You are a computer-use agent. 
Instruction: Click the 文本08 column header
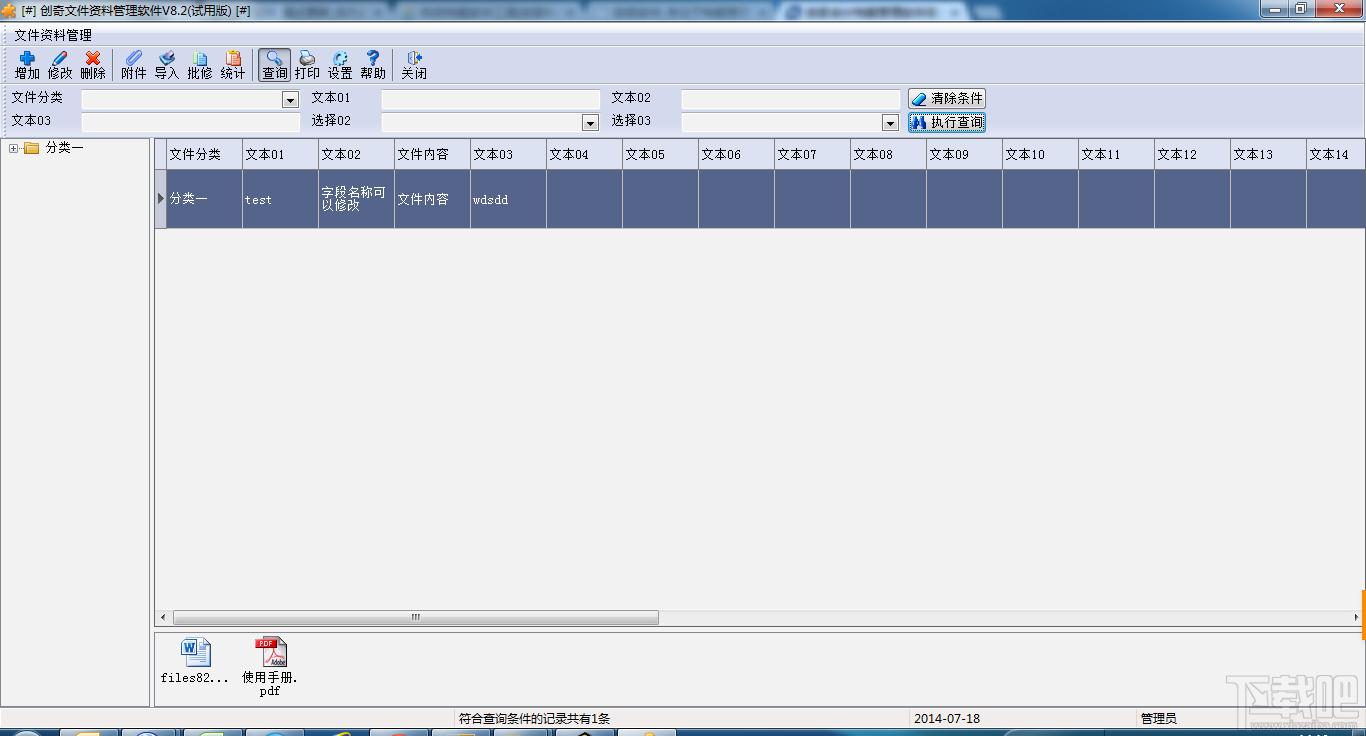coord(888,154)
